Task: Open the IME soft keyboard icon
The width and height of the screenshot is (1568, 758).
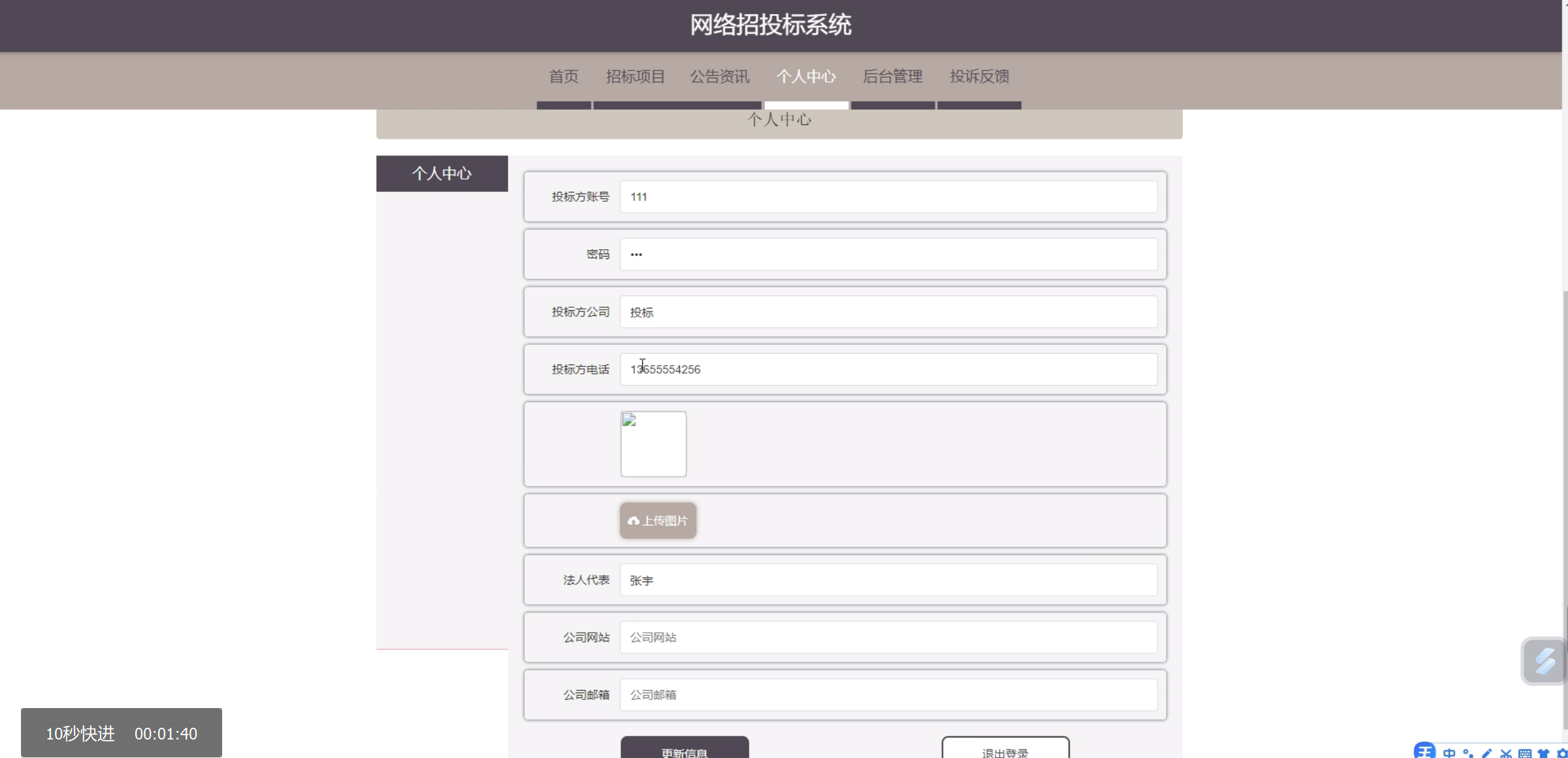Action: pos(1525,753)
